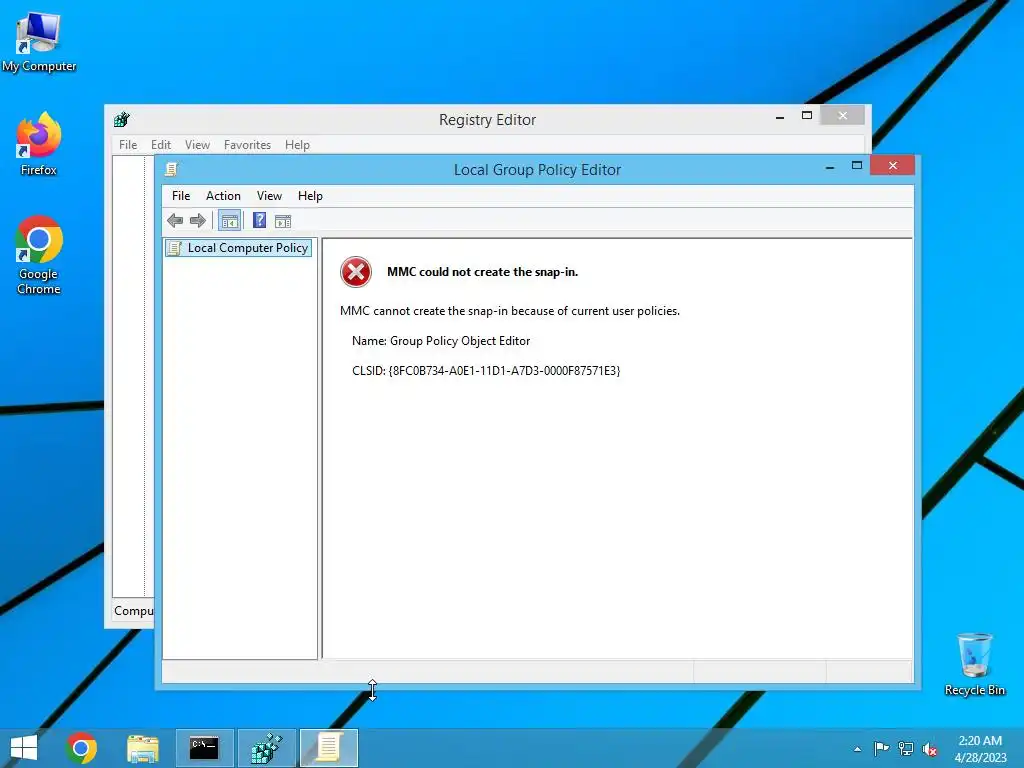1024x768 pixels.
Task: Maximize the Local Group Policy Editor window
Action: 857,166
